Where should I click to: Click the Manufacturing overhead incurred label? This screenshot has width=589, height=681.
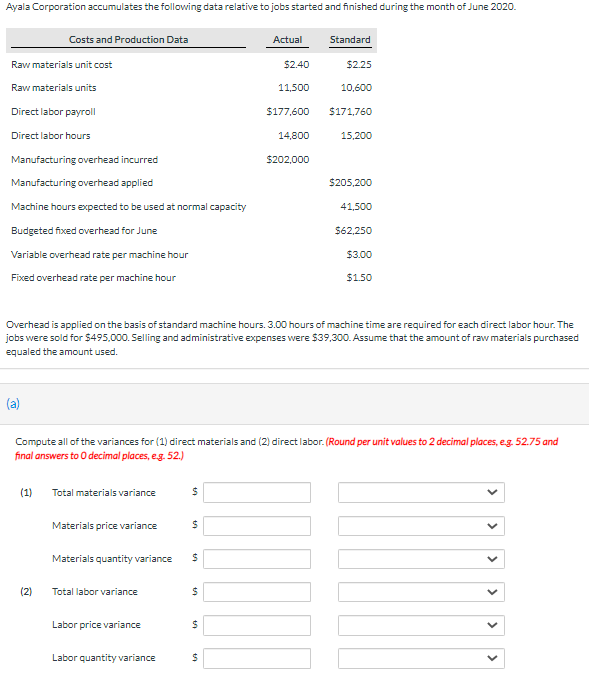85,159
